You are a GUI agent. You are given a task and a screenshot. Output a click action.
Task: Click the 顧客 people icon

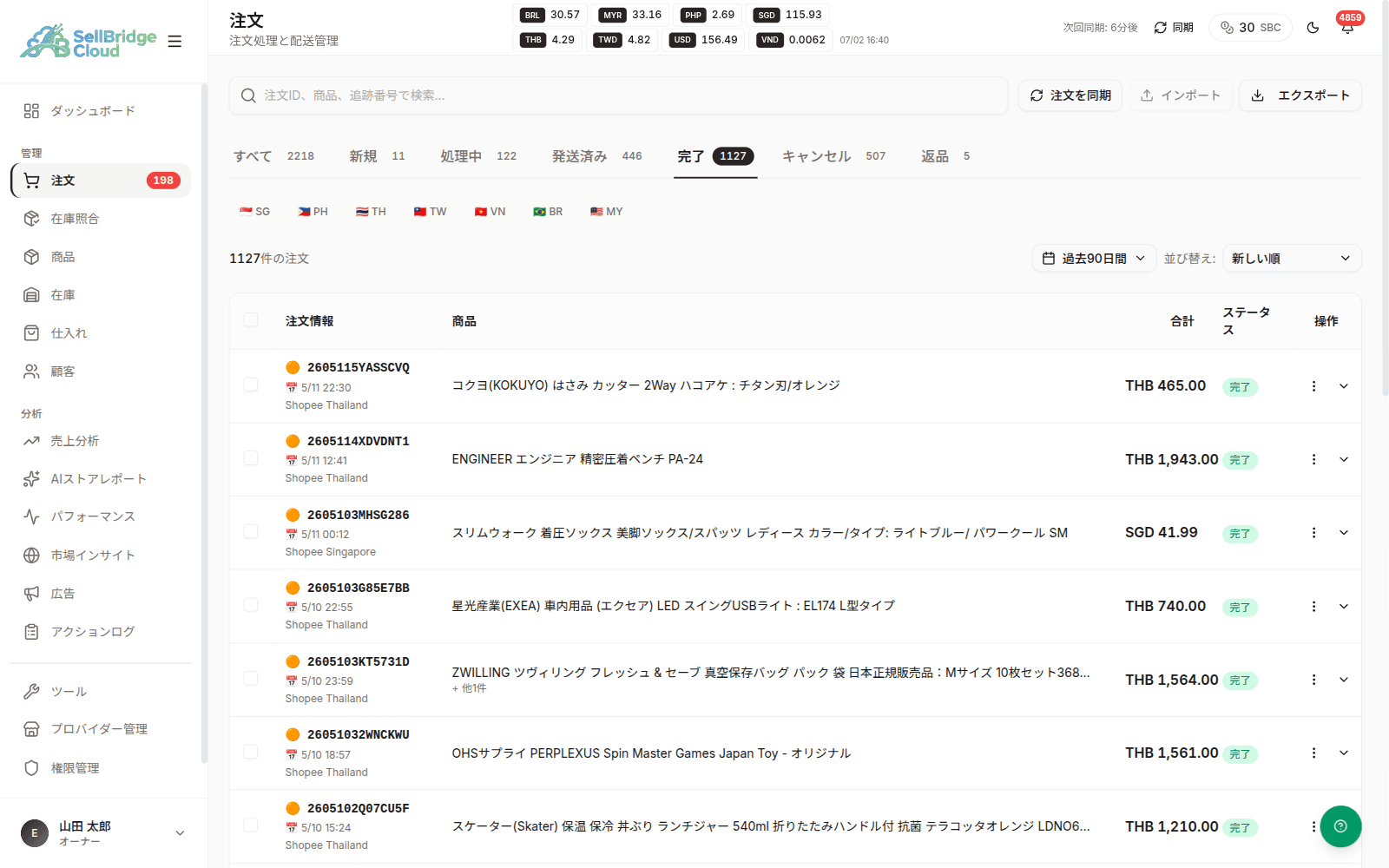click(31, 372)
